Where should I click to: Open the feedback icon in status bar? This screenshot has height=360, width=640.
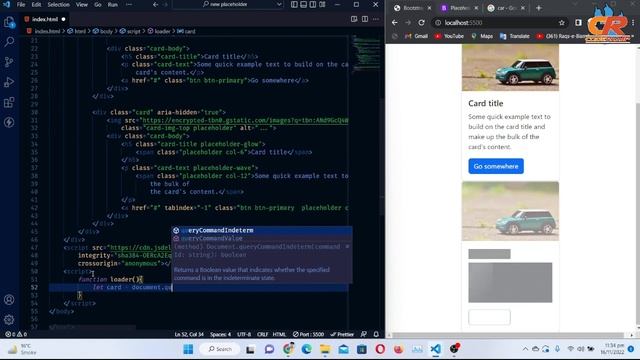coord(364,334)
